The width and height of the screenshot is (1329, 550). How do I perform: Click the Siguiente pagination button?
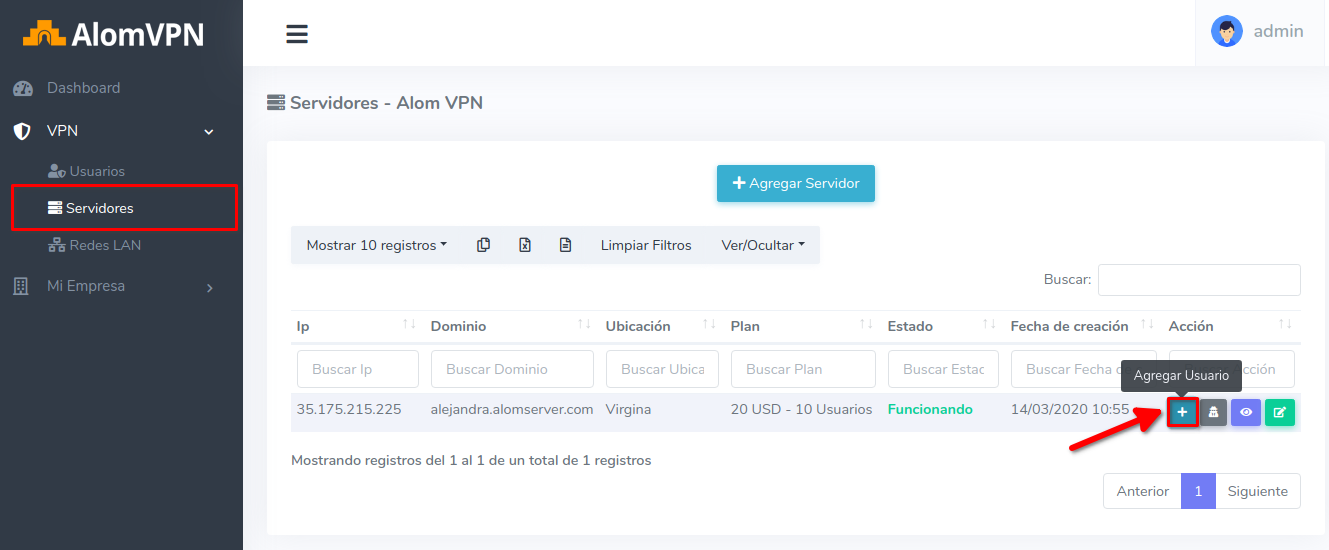click(x=1258, y=491)
